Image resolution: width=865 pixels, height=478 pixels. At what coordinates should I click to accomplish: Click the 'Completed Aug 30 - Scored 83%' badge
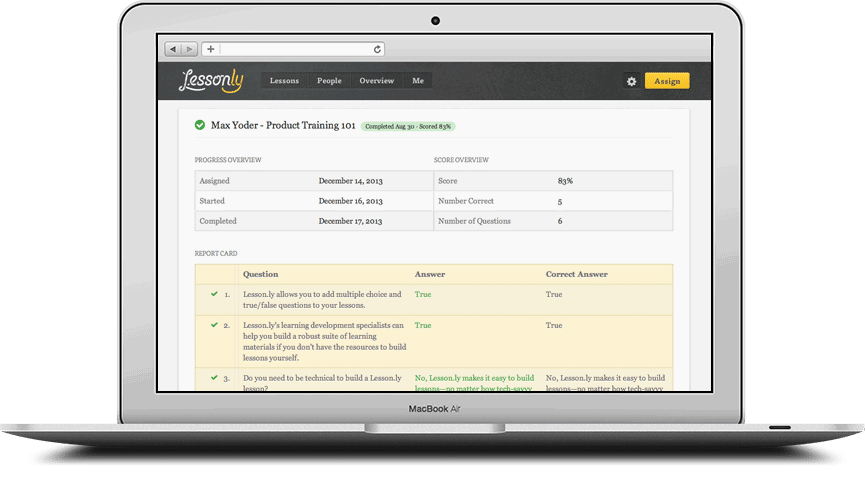click(x=408, y=126)
